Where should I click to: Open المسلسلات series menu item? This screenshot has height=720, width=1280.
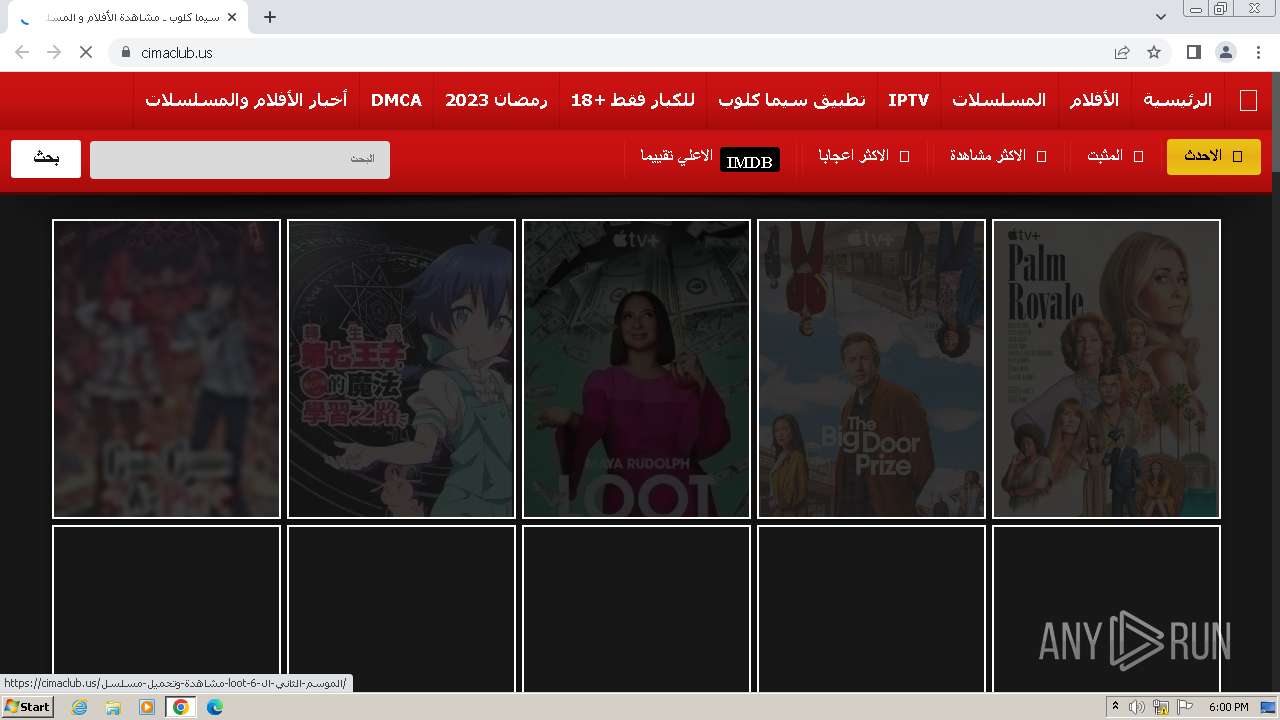pos(999,100)
